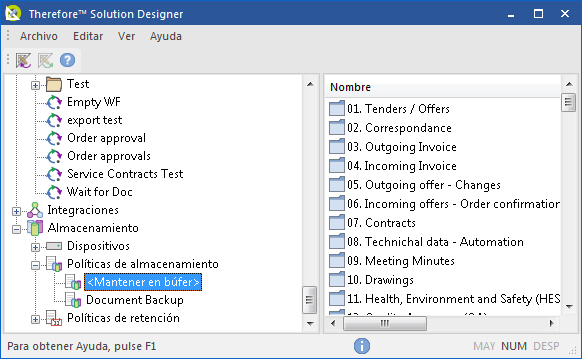Collapse the Políticas de almacenamiento node
The width and height of the screenshot is (583, 360).
coord(35,265)
